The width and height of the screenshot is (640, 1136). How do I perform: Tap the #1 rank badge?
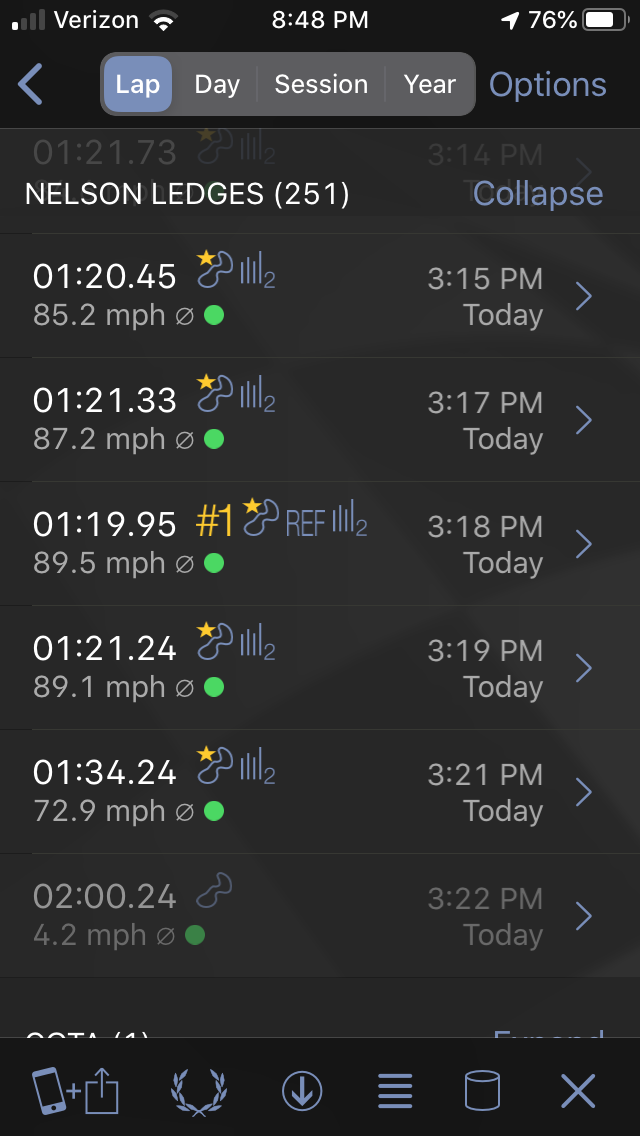pyautogui.click(x=214, y=523)
